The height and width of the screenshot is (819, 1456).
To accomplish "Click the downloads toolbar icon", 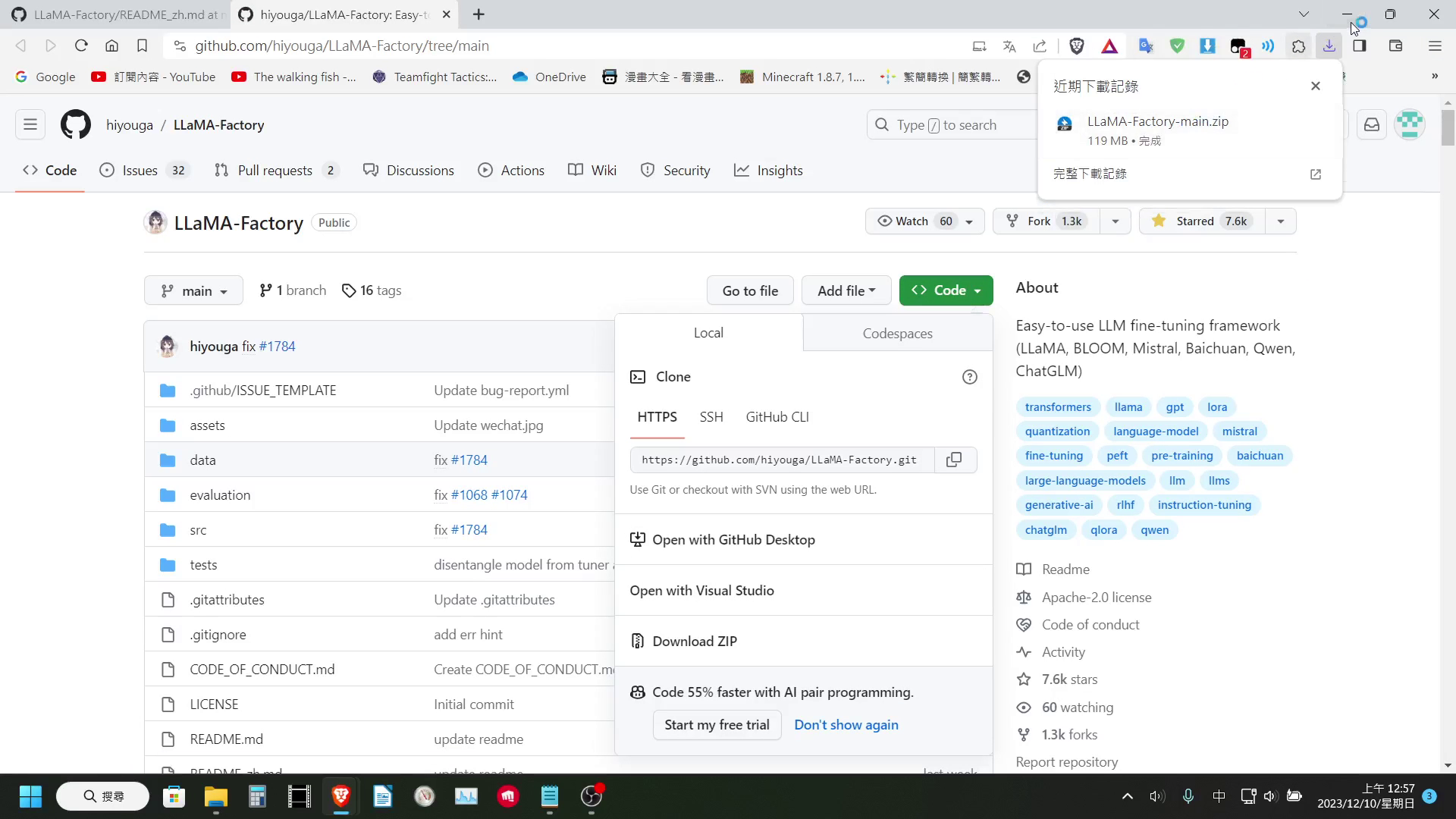I will tap(1329, 46).
